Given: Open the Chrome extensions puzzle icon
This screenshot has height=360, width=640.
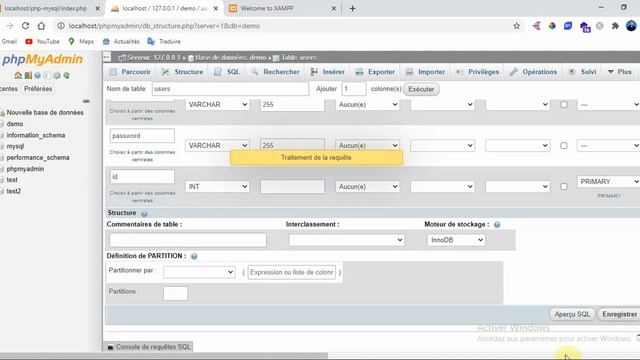Looking at the screenshot, I should coord(615,26).
